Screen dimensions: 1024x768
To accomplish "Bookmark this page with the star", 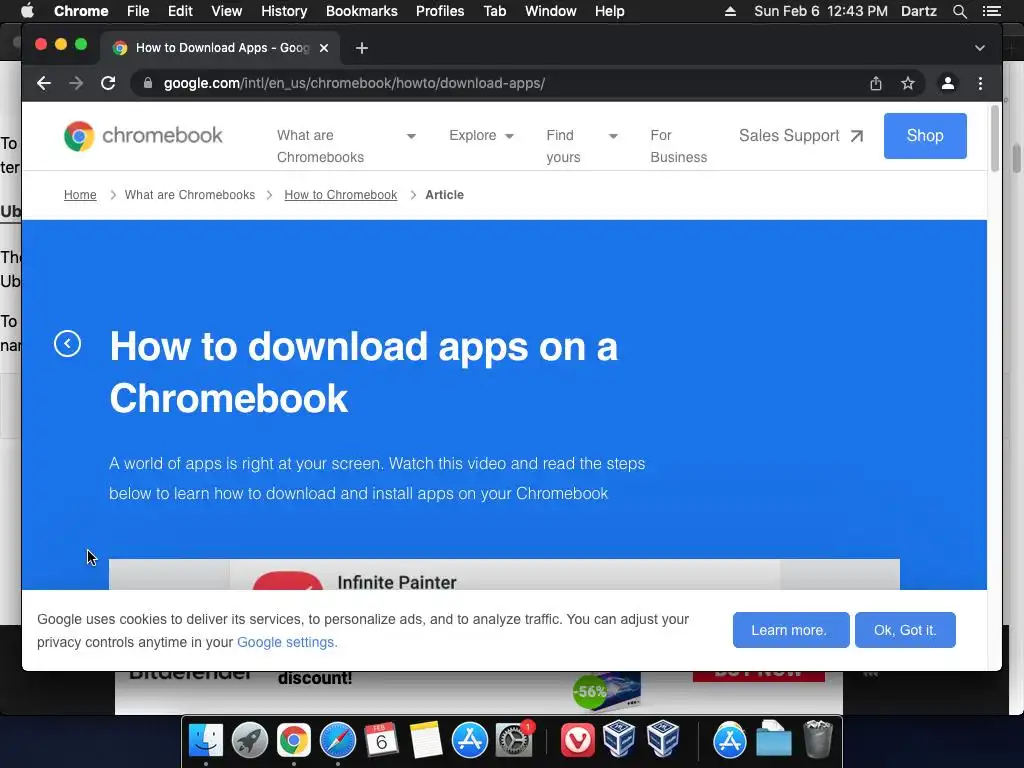I will (908, 83).
